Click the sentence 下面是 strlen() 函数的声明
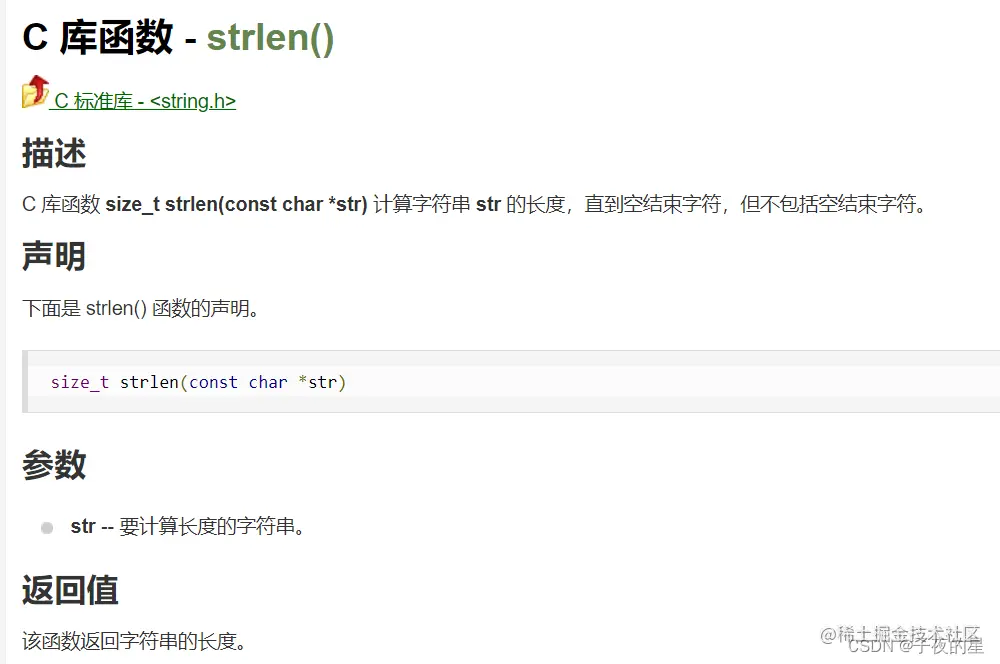The width and height of the screenshot is (1000, 664). 140,309
